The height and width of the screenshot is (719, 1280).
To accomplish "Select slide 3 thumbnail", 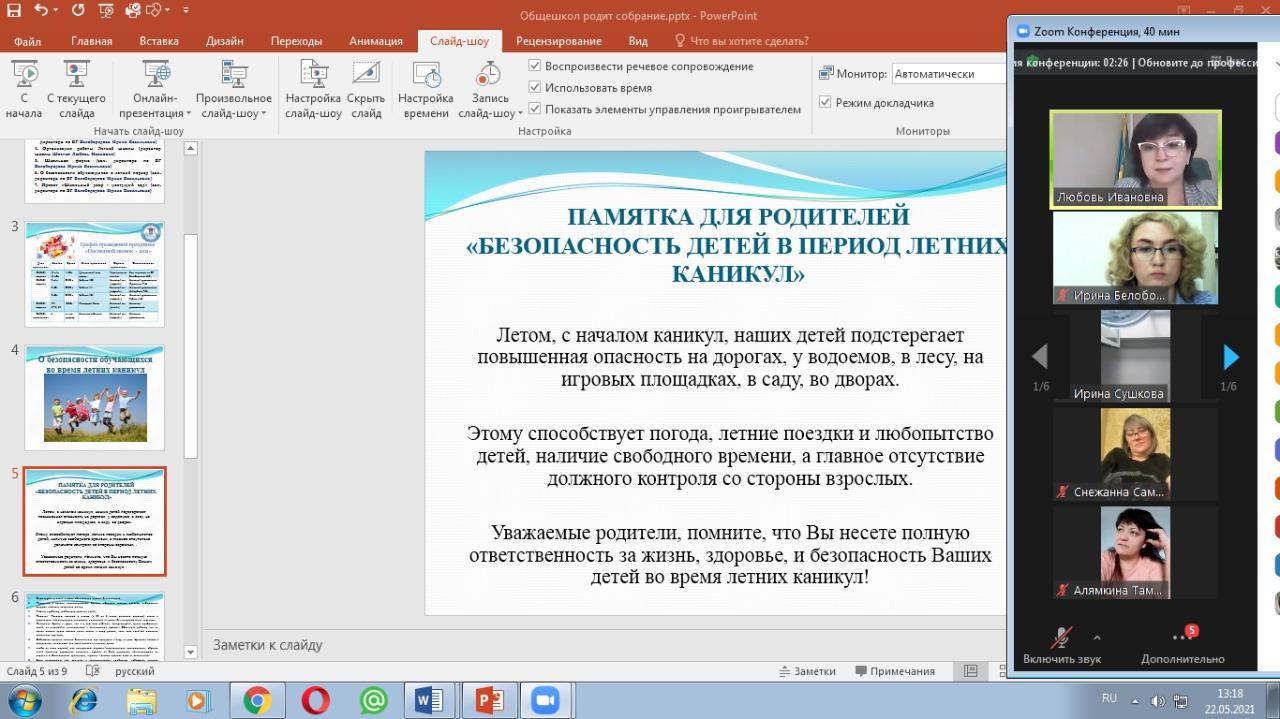I will coord(95,273).
